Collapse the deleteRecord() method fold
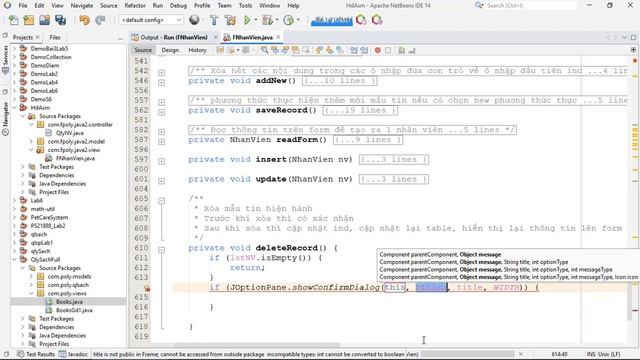The width and height of the screenshot is (640, 360). [x=162, y=250]
